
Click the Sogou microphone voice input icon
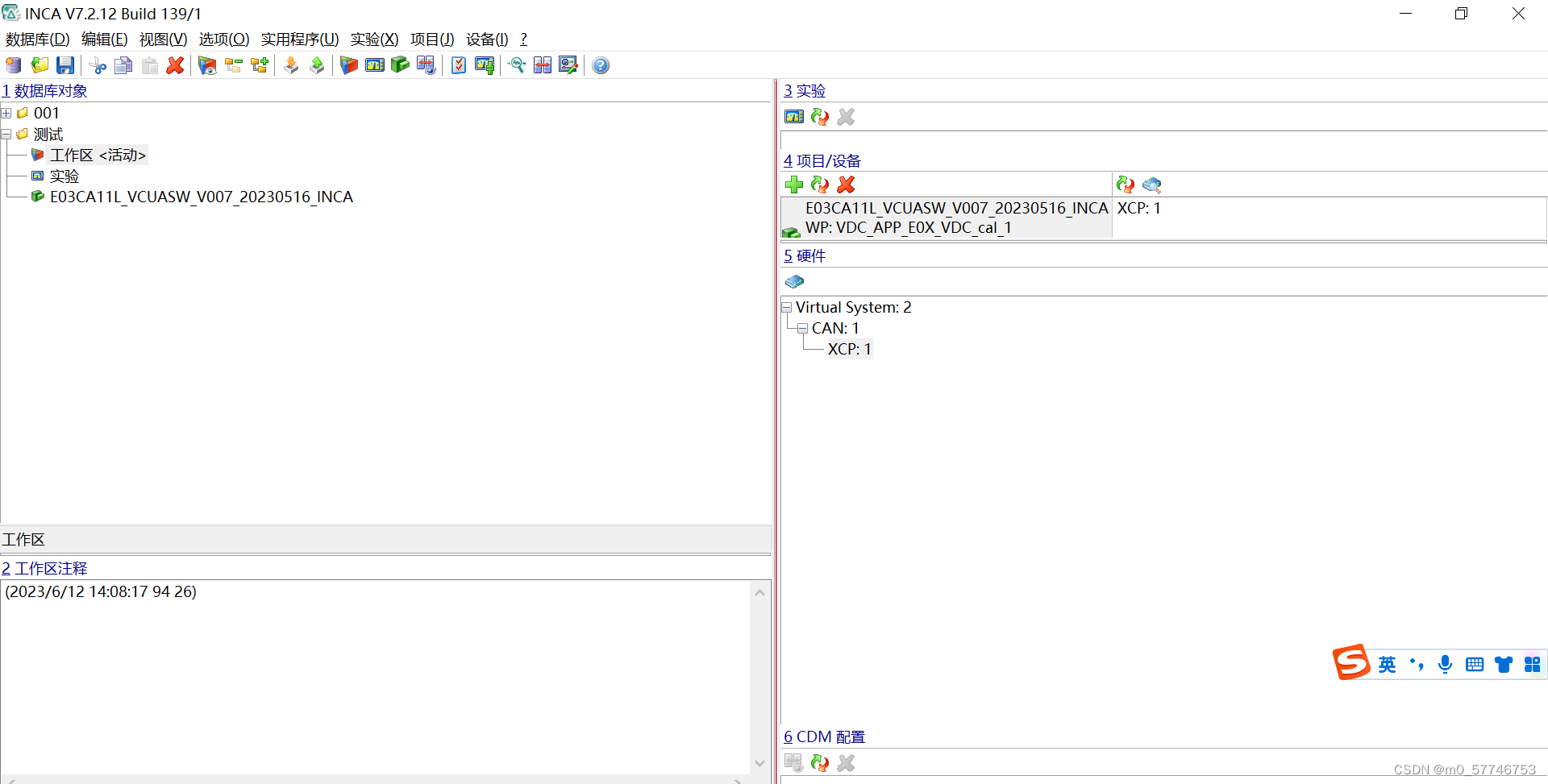pyautogui.click(x=1445, y=664)
